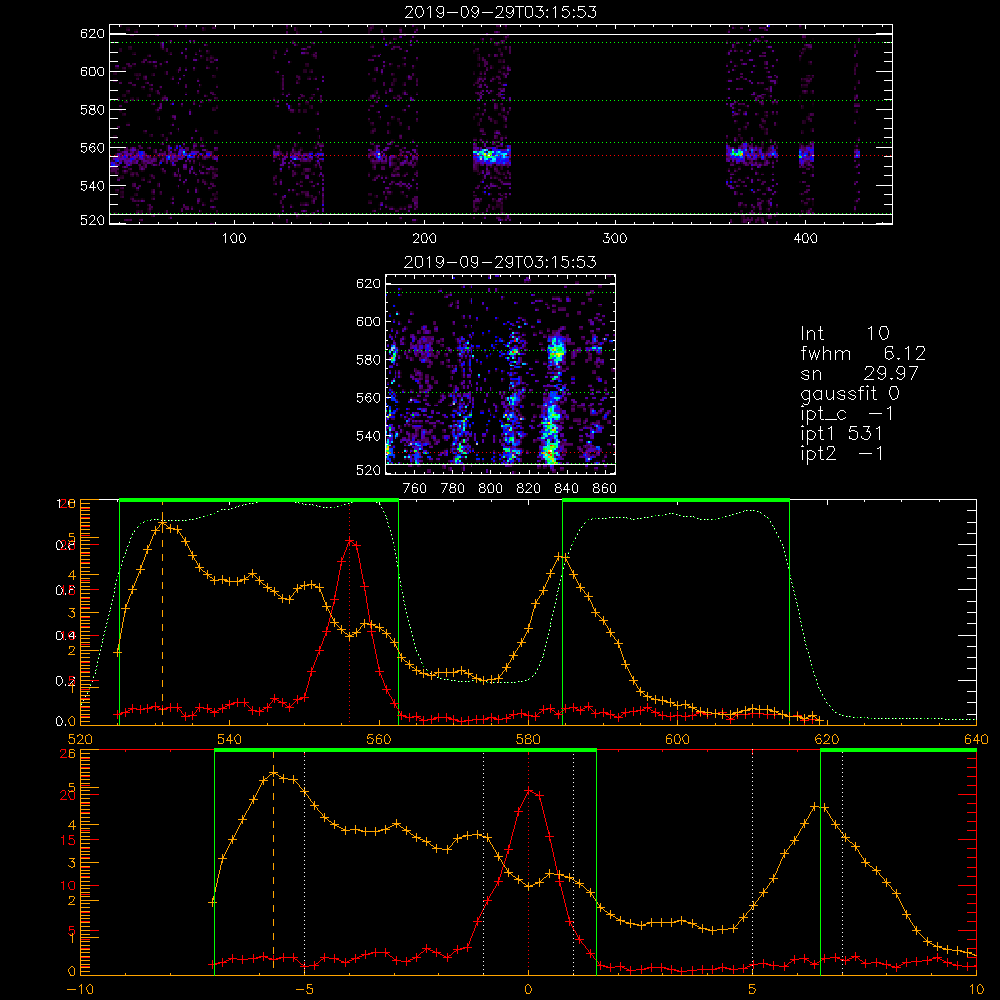Screen dimensions: 1000x1000
Task: Click x-axis label 860 of middle image
Action: (605, 489)
